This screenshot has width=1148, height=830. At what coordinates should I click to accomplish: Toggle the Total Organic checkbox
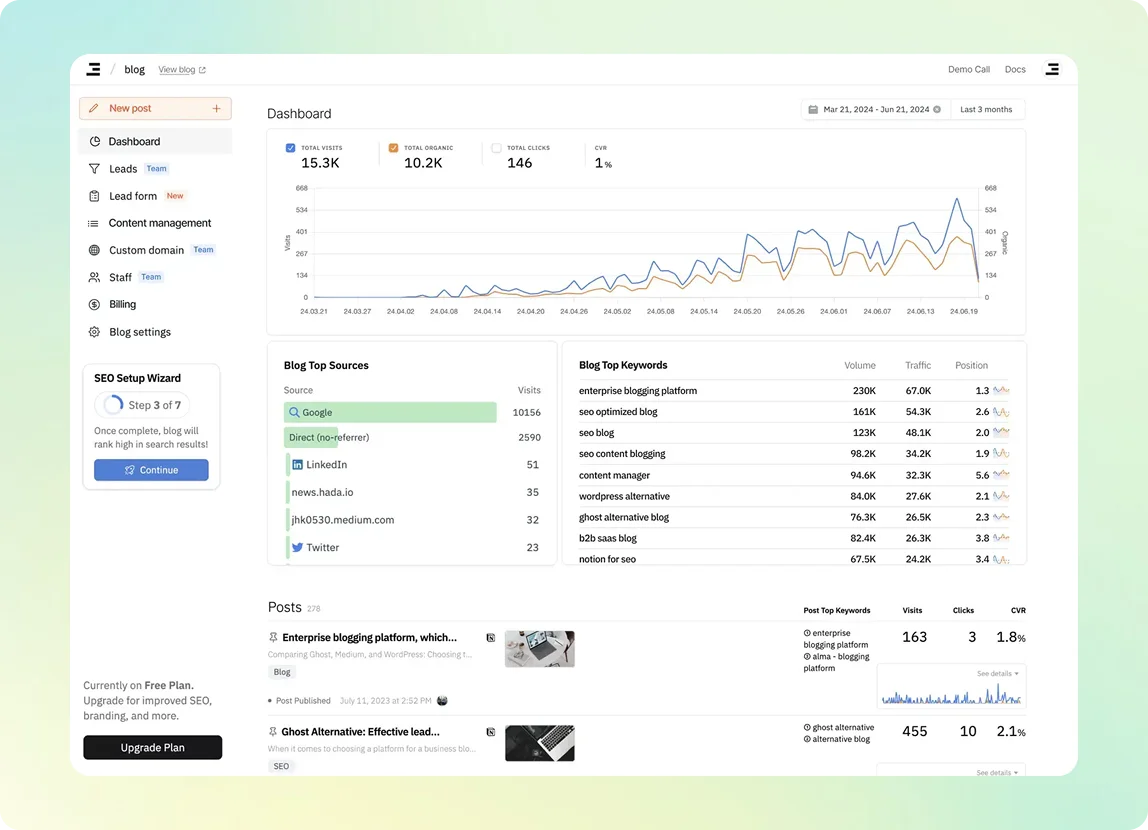pos(393,148)
